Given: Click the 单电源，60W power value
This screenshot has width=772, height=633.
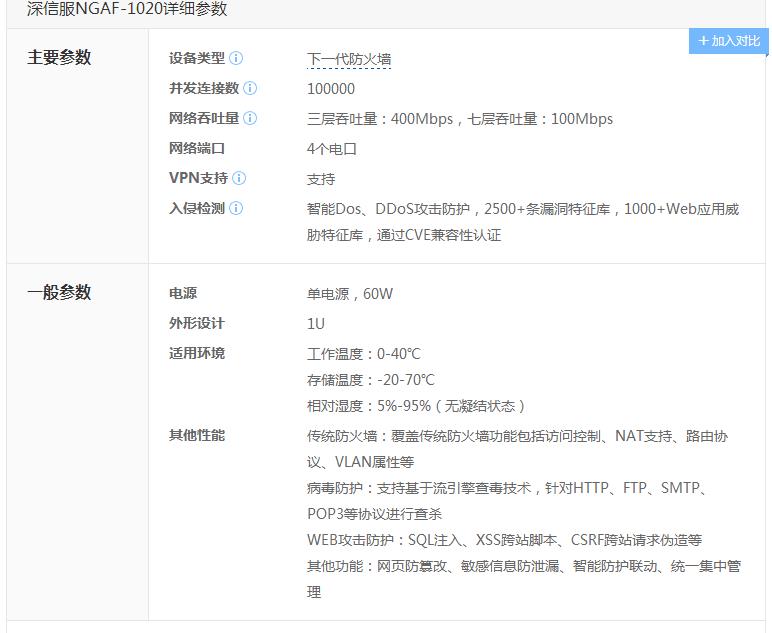Looking at the screenshot, I should coord(350,294).
